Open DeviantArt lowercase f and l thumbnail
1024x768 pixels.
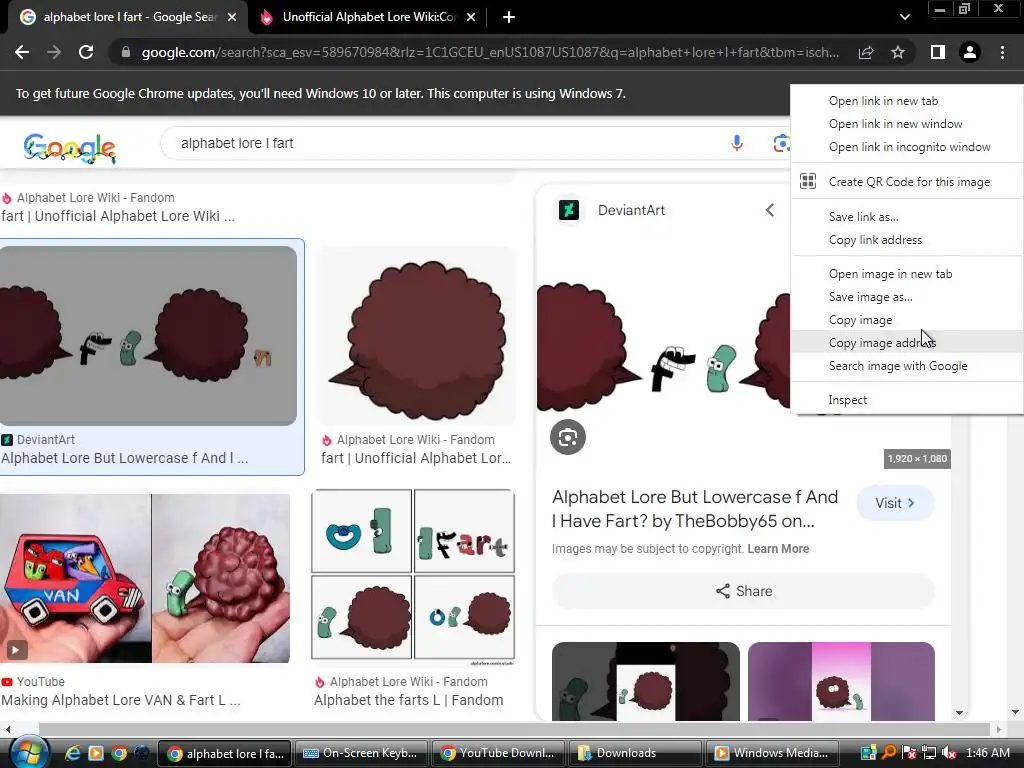click(x=148, y=336)
